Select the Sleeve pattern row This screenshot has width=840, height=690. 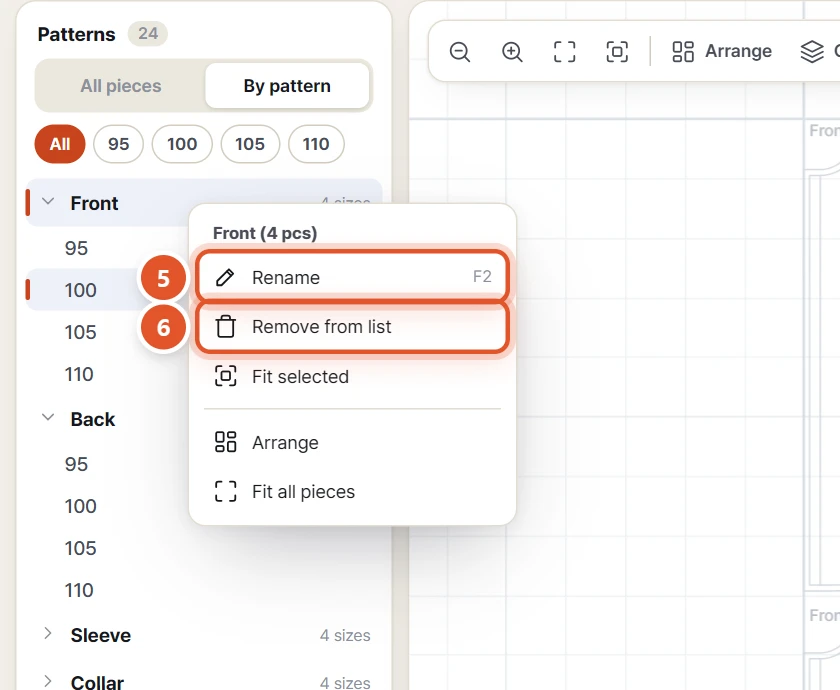click(x=204, y=635)
